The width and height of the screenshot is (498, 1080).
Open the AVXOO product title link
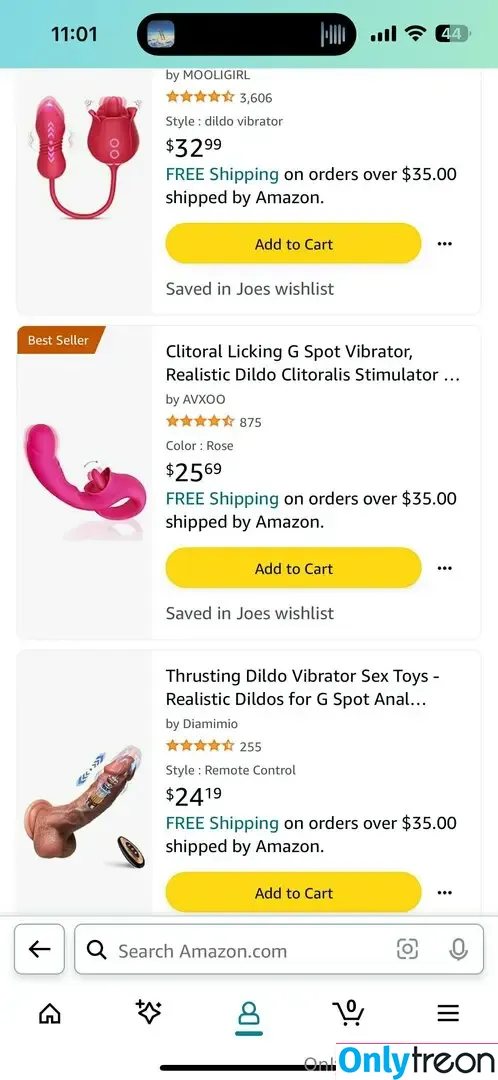tap(313, 364)
